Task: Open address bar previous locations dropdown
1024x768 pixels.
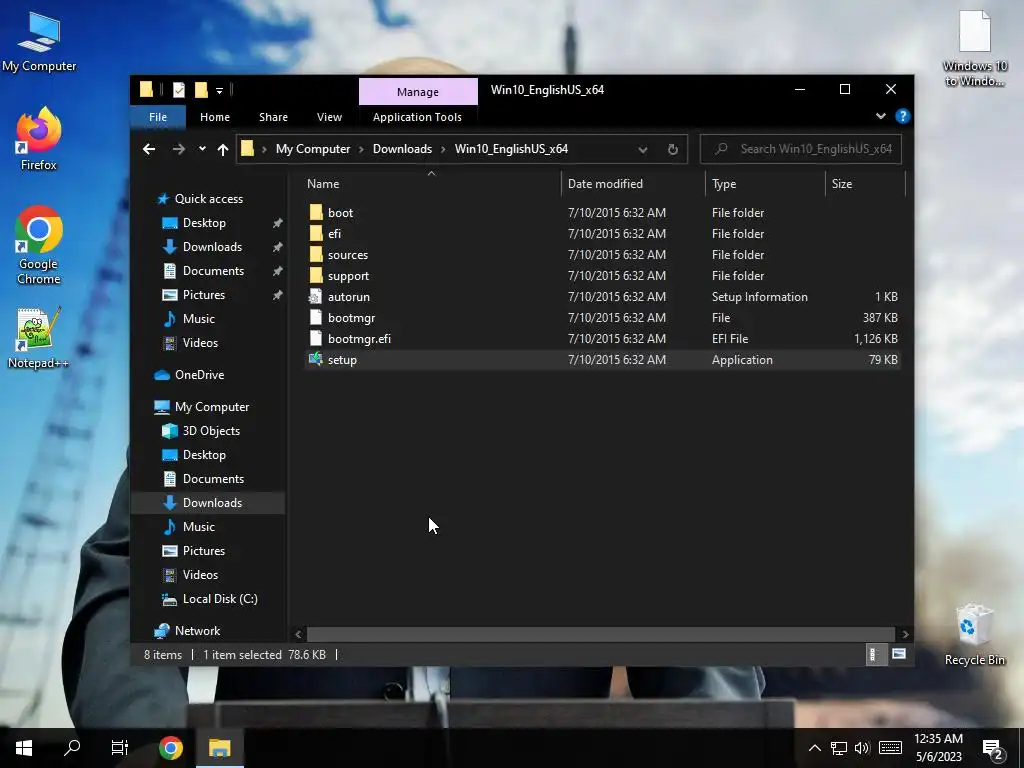Action: tap(643, 150)
